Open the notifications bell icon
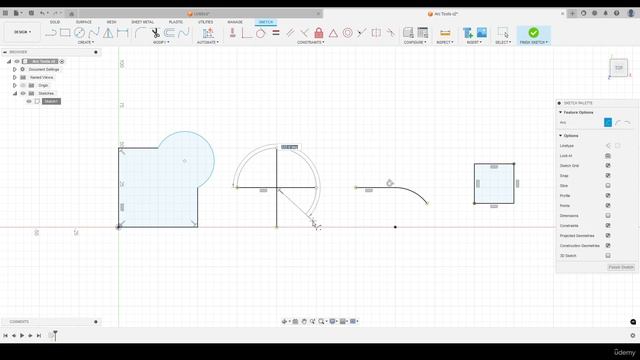 click(x=606, y=13)
